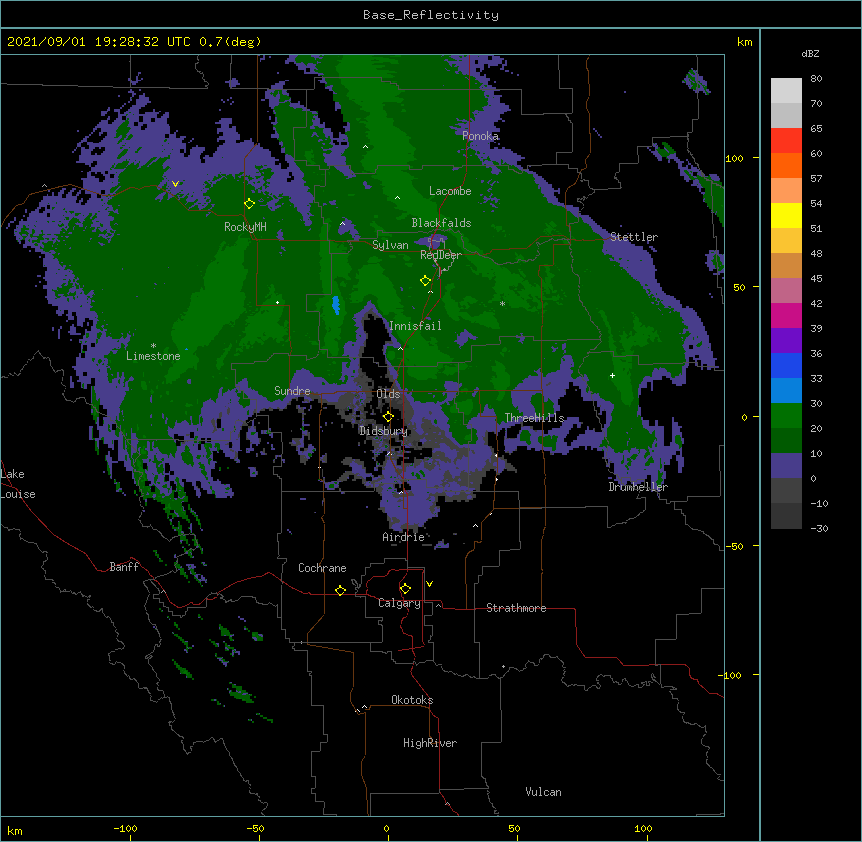The height and width of the screenshot is (842, 862).
Task: Click the Banff label
Action: point(124,567)
